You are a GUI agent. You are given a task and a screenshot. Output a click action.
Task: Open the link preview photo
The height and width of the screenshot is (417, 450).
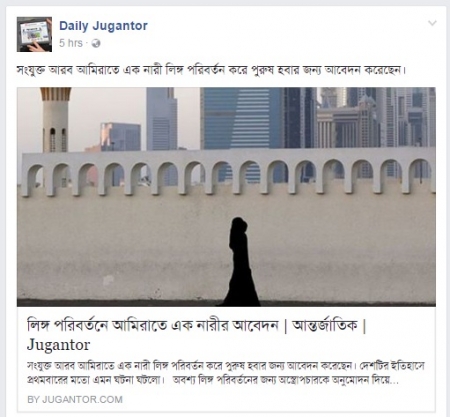226,197
